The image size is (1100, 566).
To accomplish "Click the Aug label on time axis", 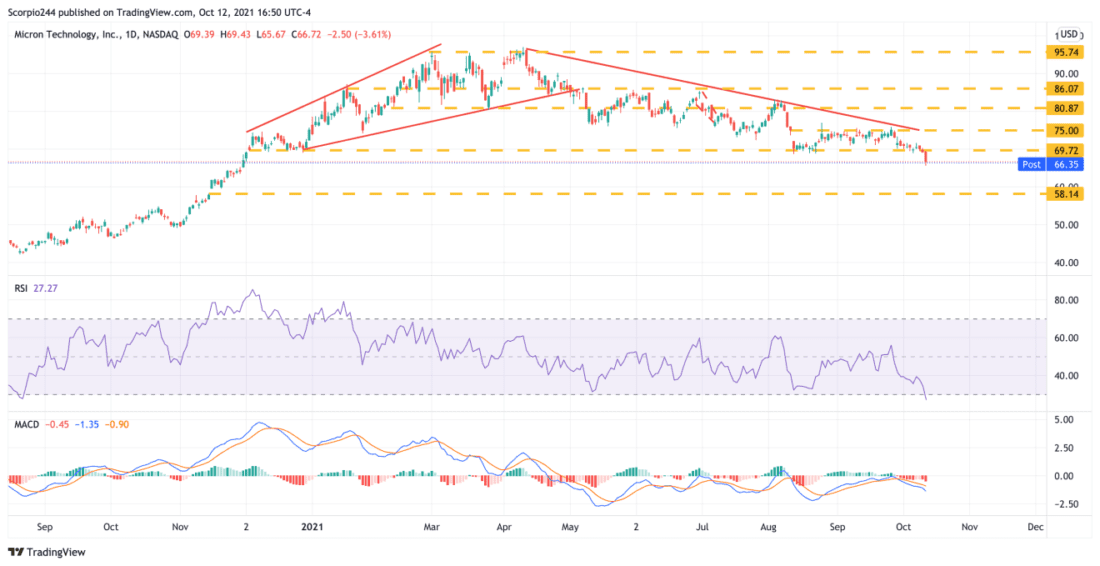I will click(769, 525).
